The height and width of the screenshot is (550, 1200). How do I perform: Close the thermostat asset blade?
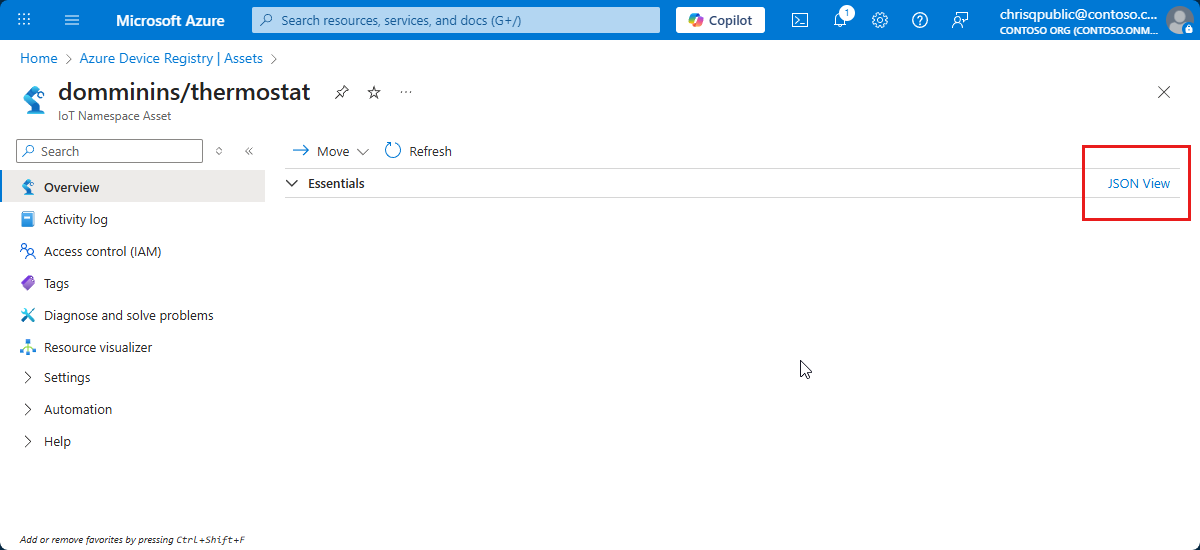click(x=1164, y=92)
